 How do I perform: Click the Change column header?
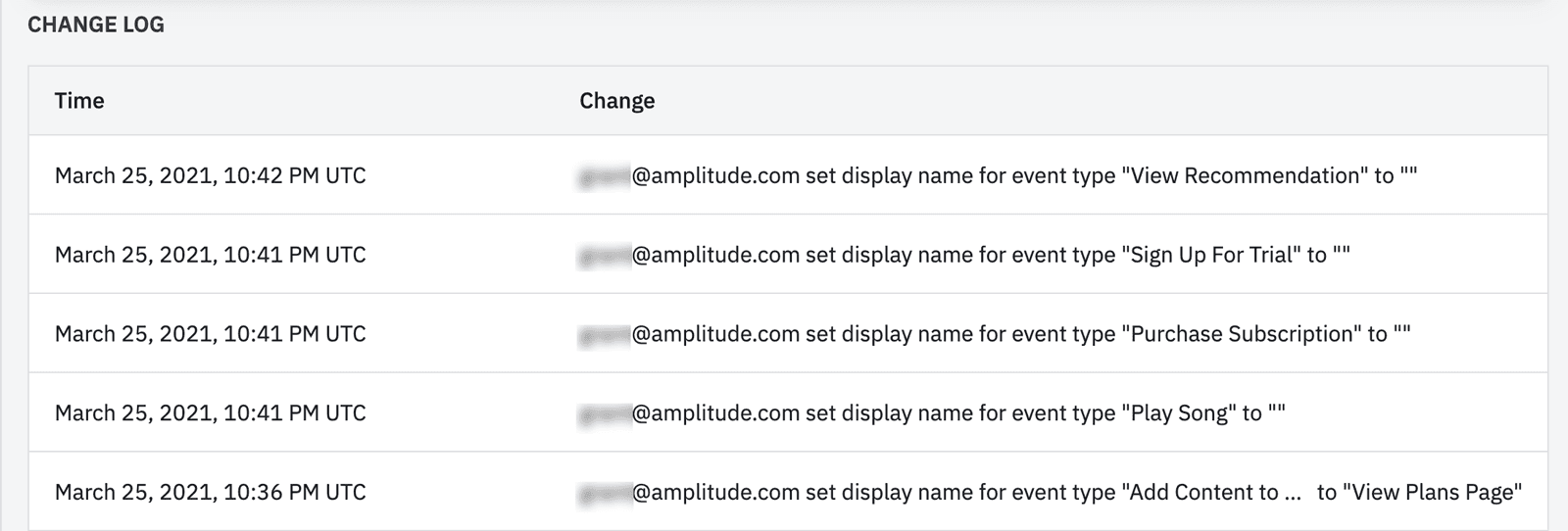(616, 101)
